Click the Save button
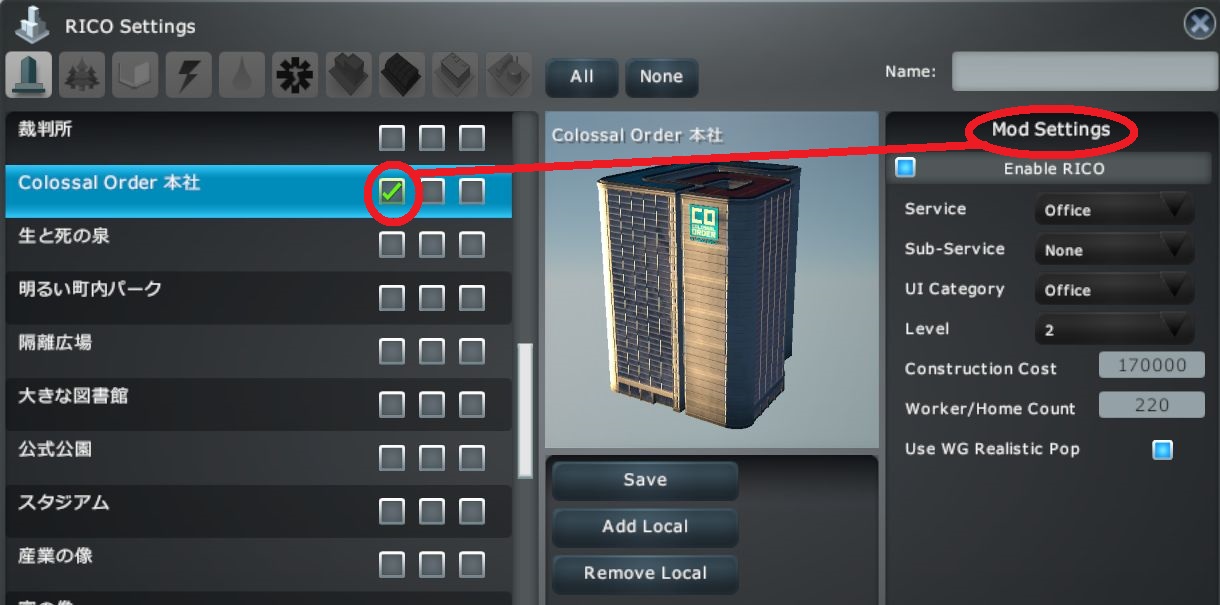The height and width of the screenshot is (605, 1220). (x=645, y=480)
